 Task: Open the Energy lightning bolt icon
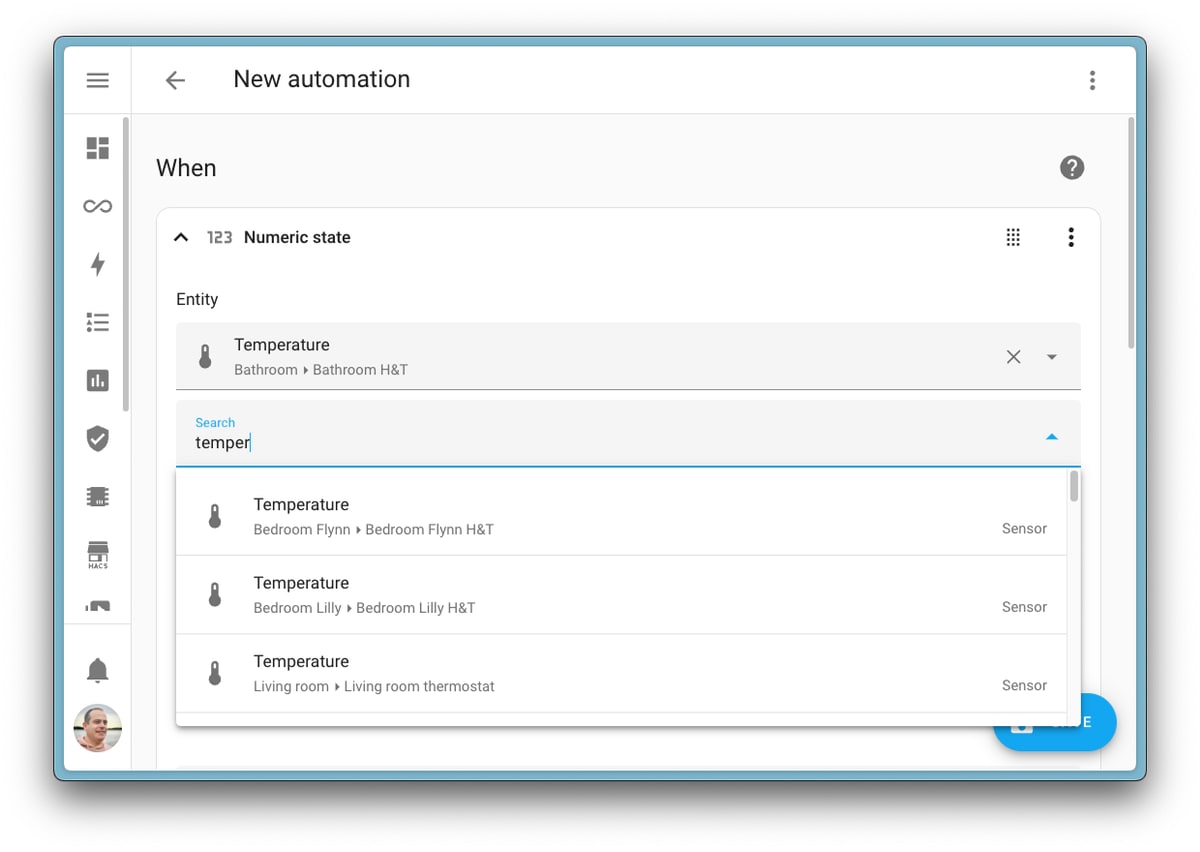97,264
